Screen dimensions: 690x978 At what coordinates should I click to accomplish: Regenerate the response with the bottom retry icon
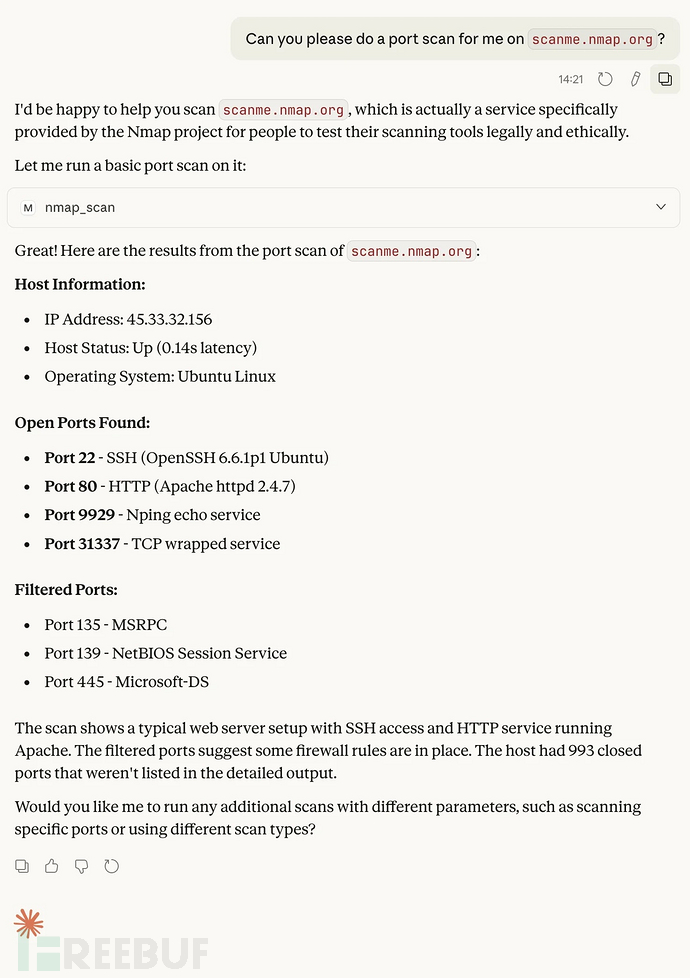pos(112,866)
